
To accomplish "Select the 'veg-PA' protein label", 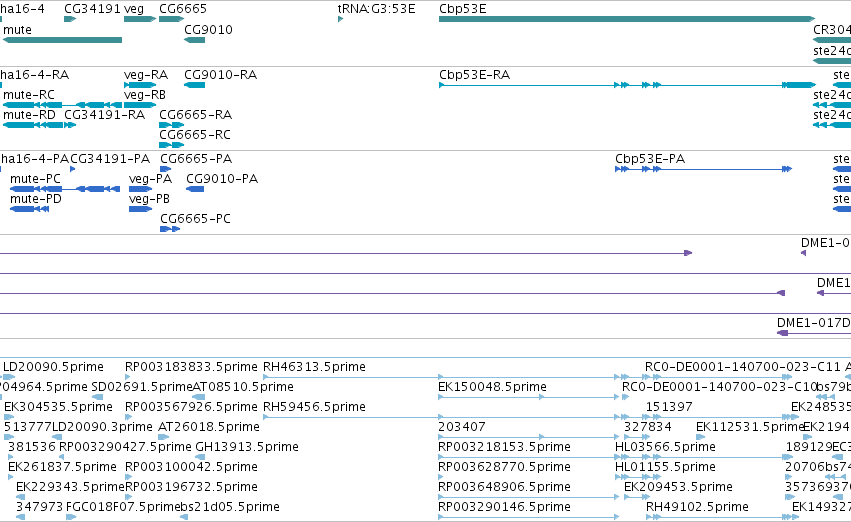I will point(150,179).
